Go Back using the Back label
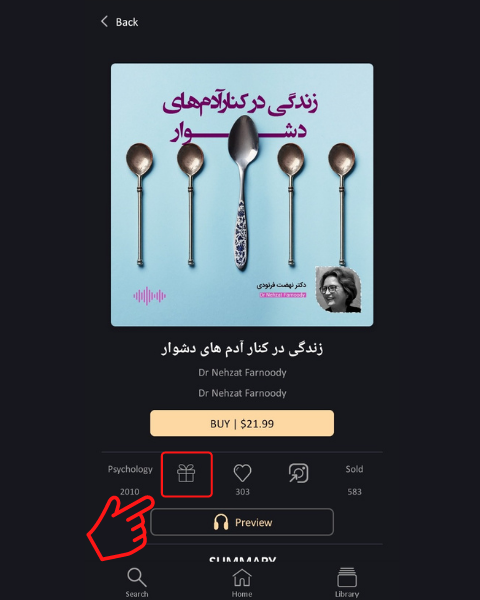 [x=127, y=22]
